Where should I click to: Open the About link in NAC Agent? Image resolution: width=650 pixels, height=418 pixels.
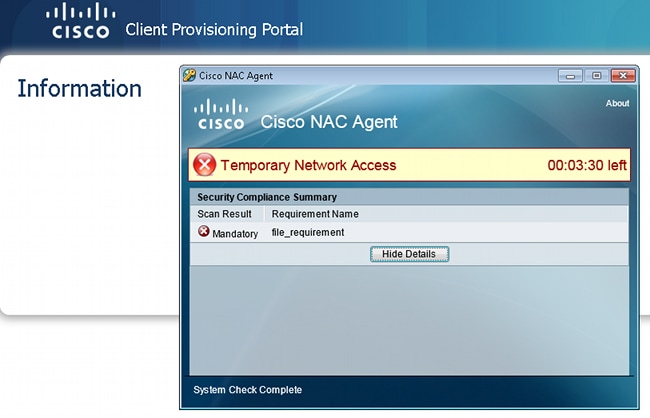tap(617, 103)
